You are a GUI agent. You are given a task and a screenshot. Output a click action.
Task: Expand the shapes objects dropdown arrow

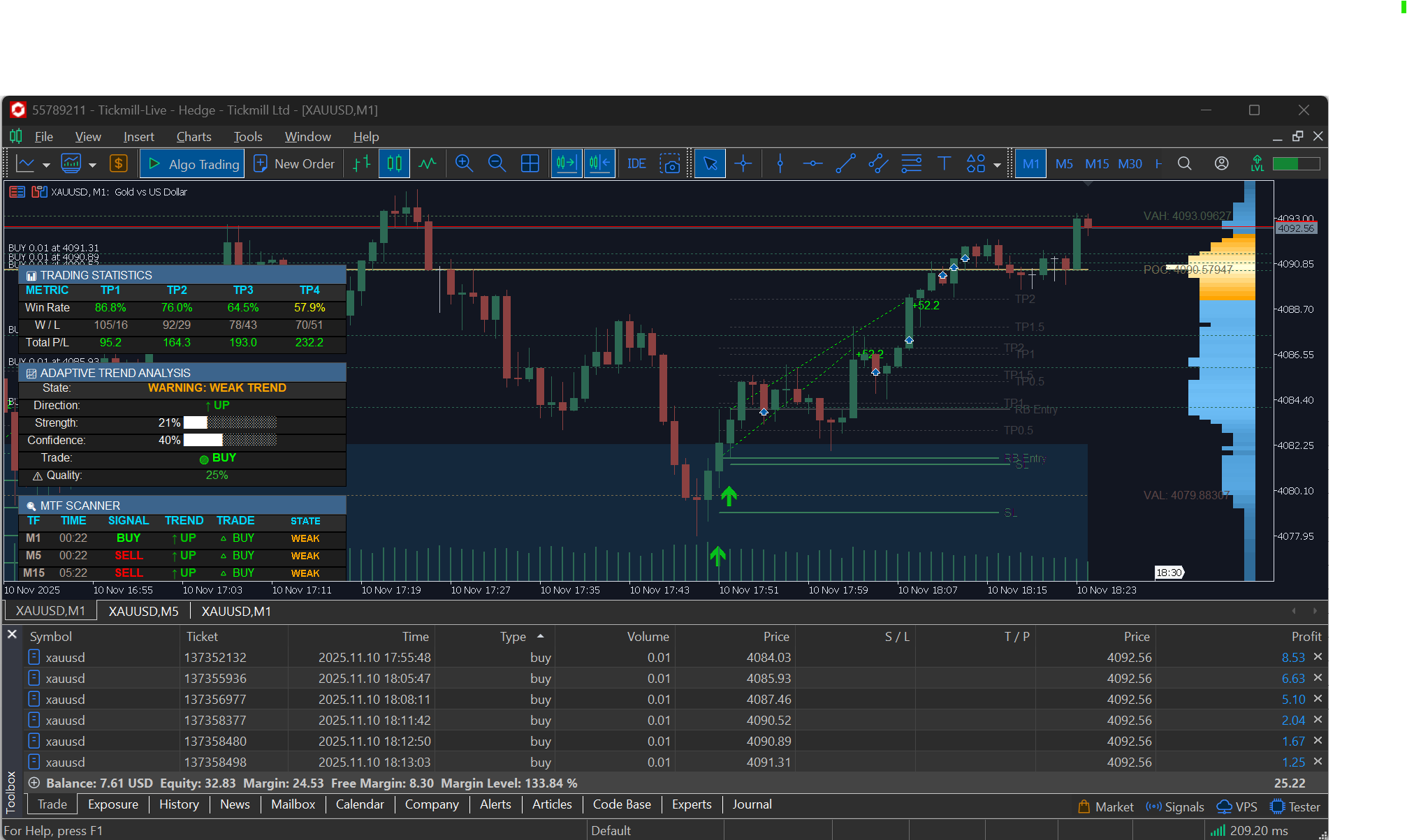tap(997, 165)
